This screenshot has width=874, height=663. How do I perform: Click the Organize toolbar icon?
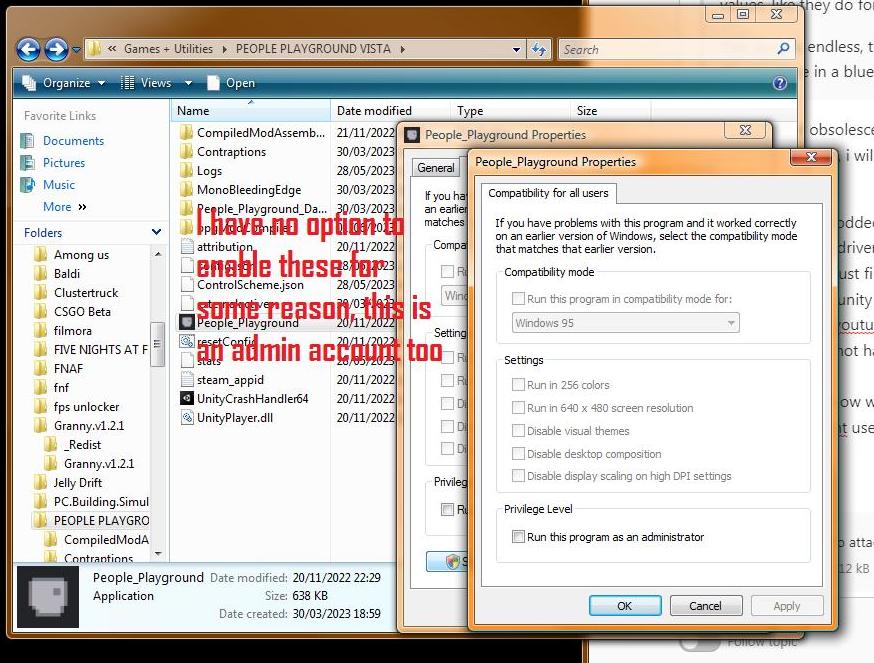point(29,83)
